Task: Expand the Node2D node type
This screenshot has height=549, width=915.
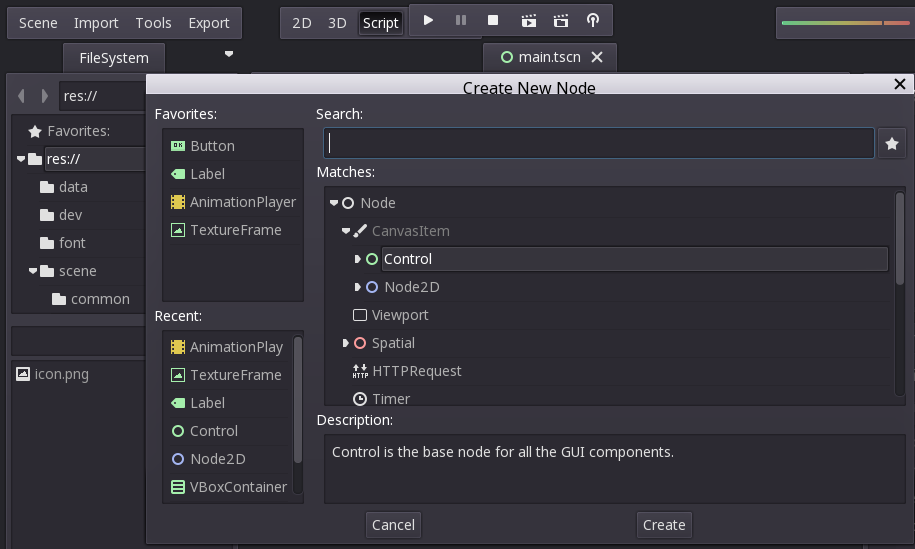Action: 357,287
